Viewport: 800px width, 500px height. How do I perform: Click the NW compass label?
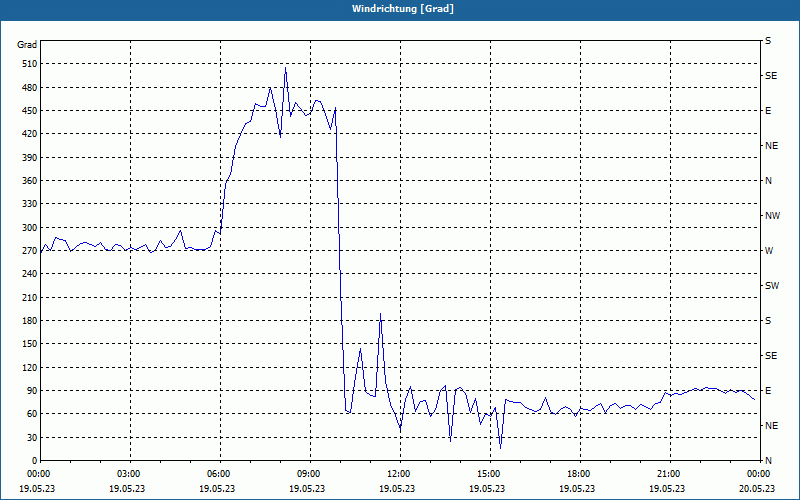coord(772,216)
